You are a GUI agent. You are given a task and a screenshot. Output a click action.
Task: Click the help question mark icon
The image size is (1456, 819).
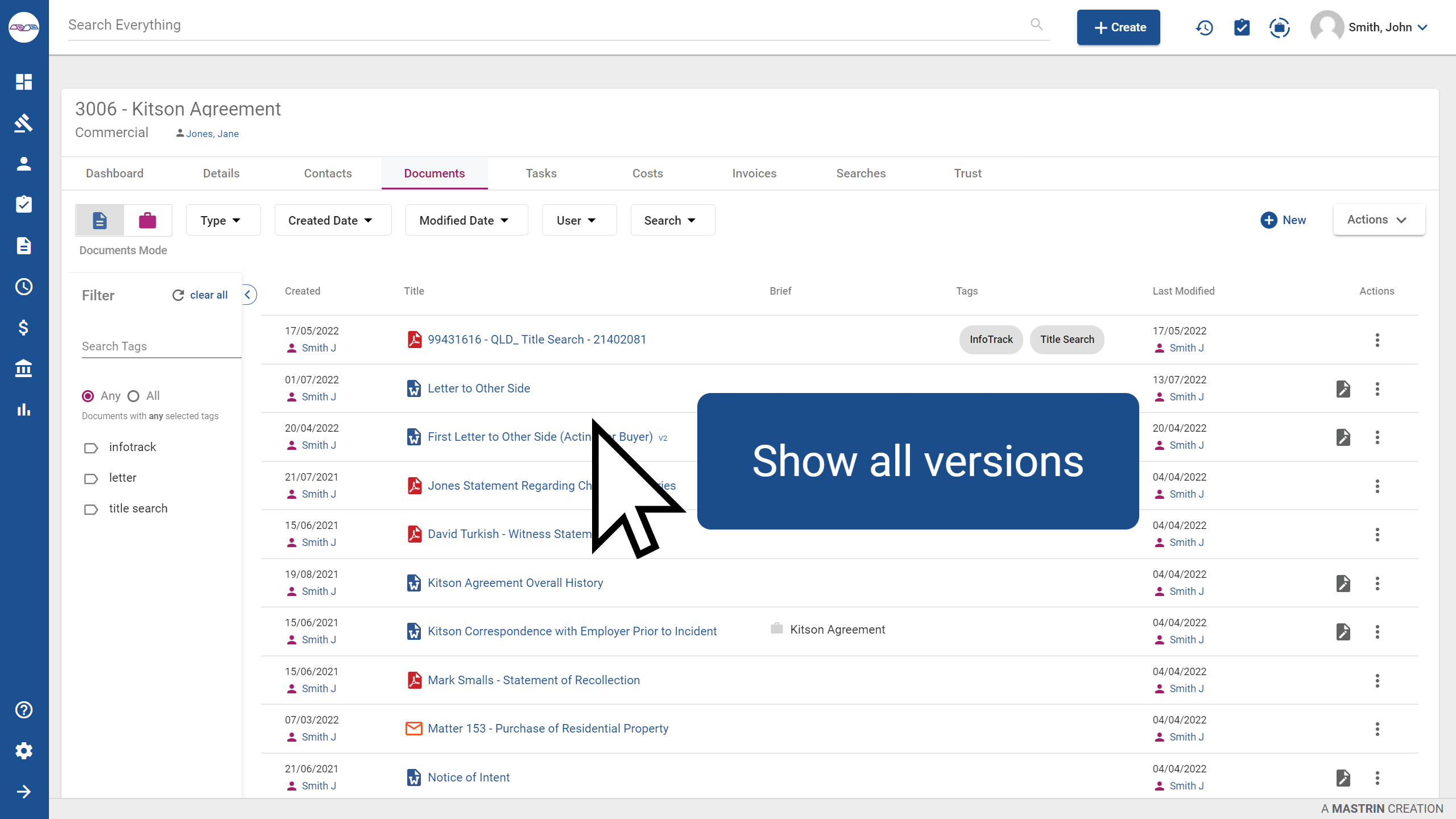tap(24, 710)
